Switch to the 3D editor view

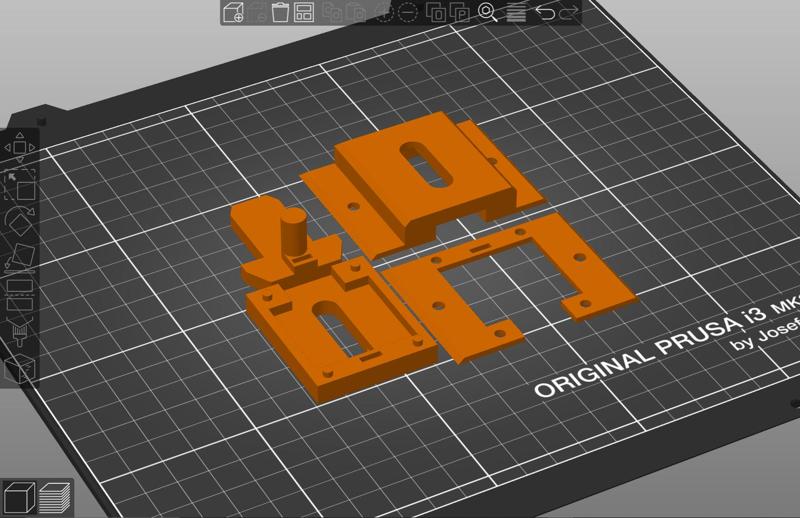(20, 496)
